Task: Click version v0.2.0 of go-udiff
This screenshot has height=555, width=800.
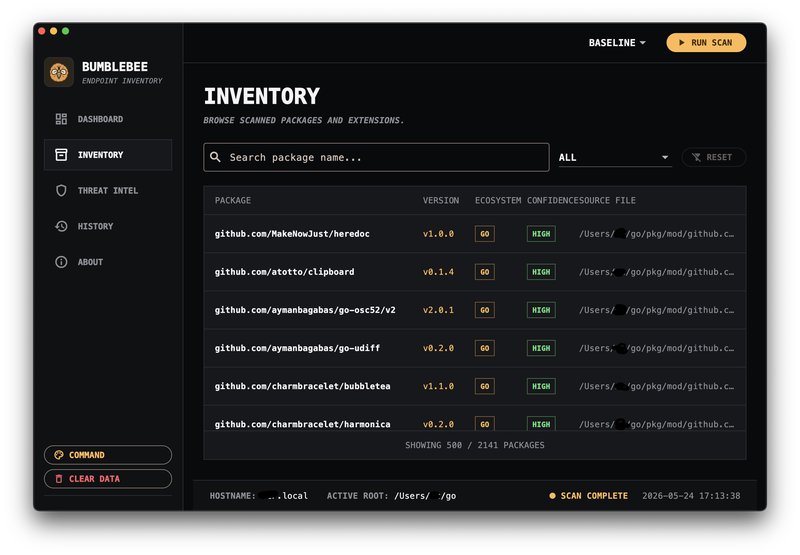Action: click(438, 348)
